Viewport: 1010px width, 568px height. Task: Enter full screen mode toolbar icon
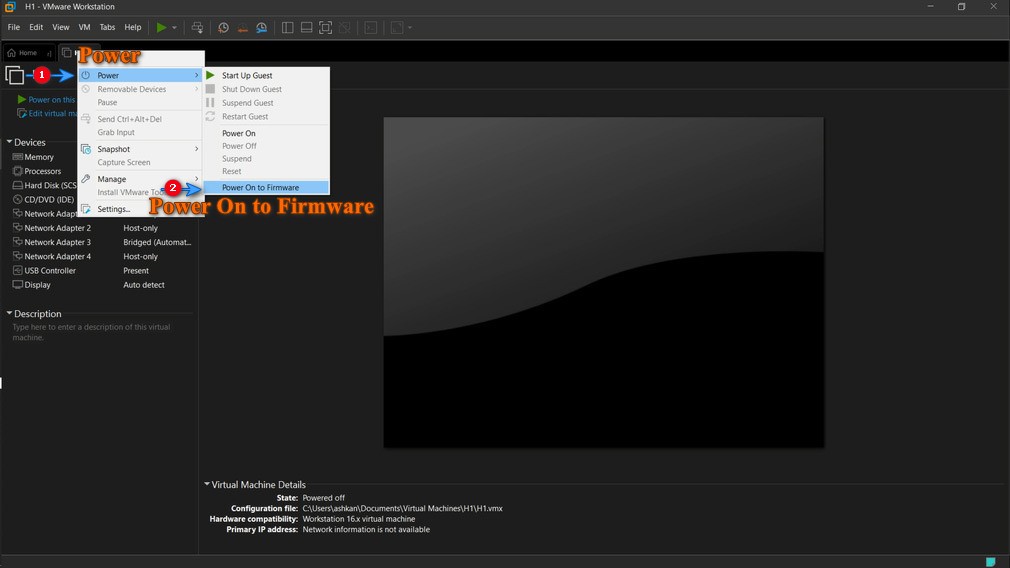326,28
